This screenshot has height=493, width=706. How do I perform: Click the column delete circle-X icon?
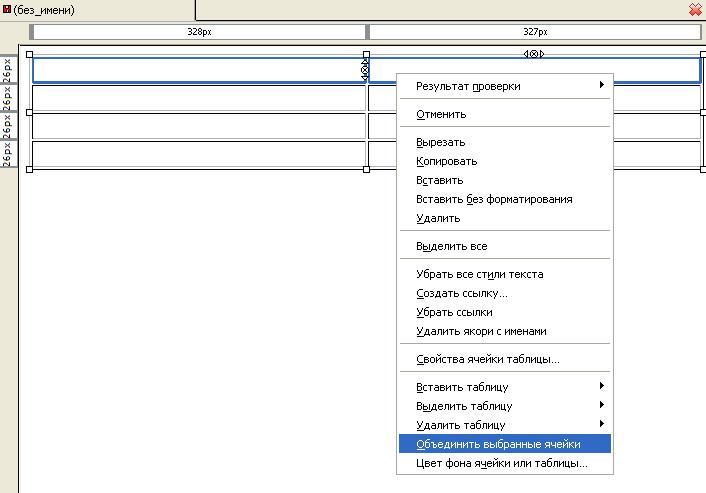click(x=534, y=54)
